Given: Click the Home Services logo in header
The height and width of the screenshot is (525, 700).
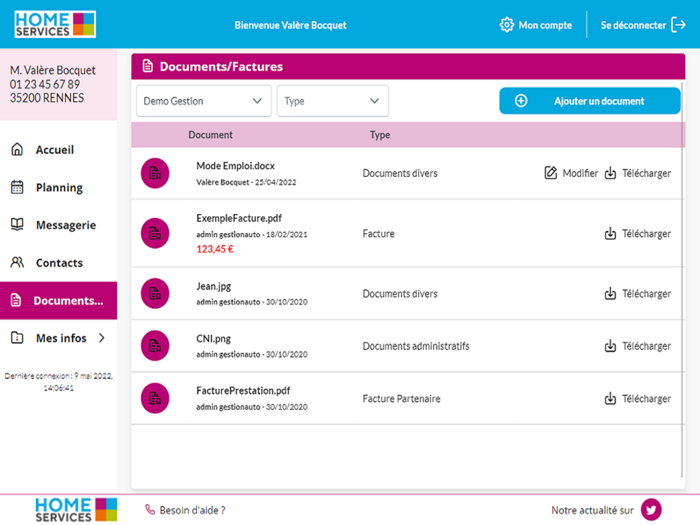Looking at the screenshot, I should tap(55, 24).
